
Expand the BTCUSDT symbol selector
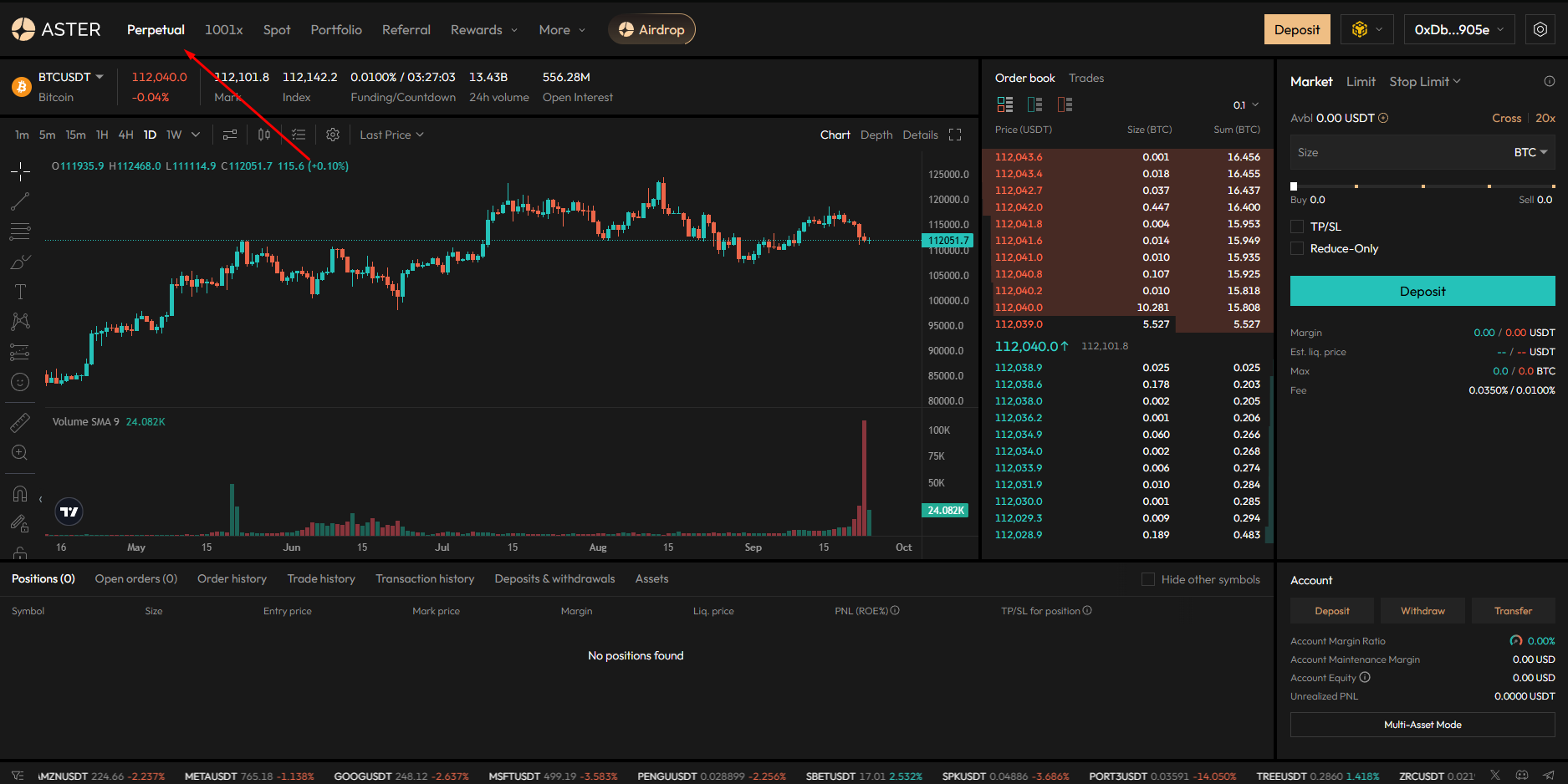(71, 77)
